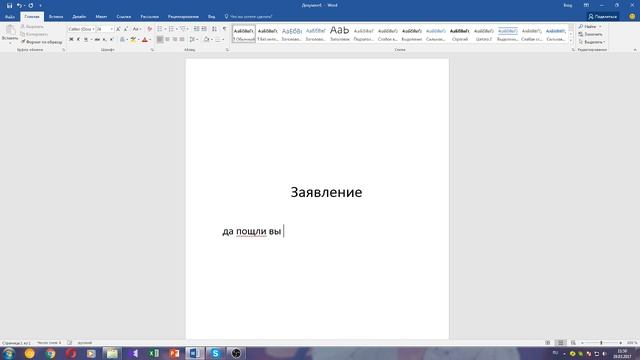Switch to the Ссылки ribbon tab
Viewport: 640px width, 360px height.
click(x=123, y=17)
